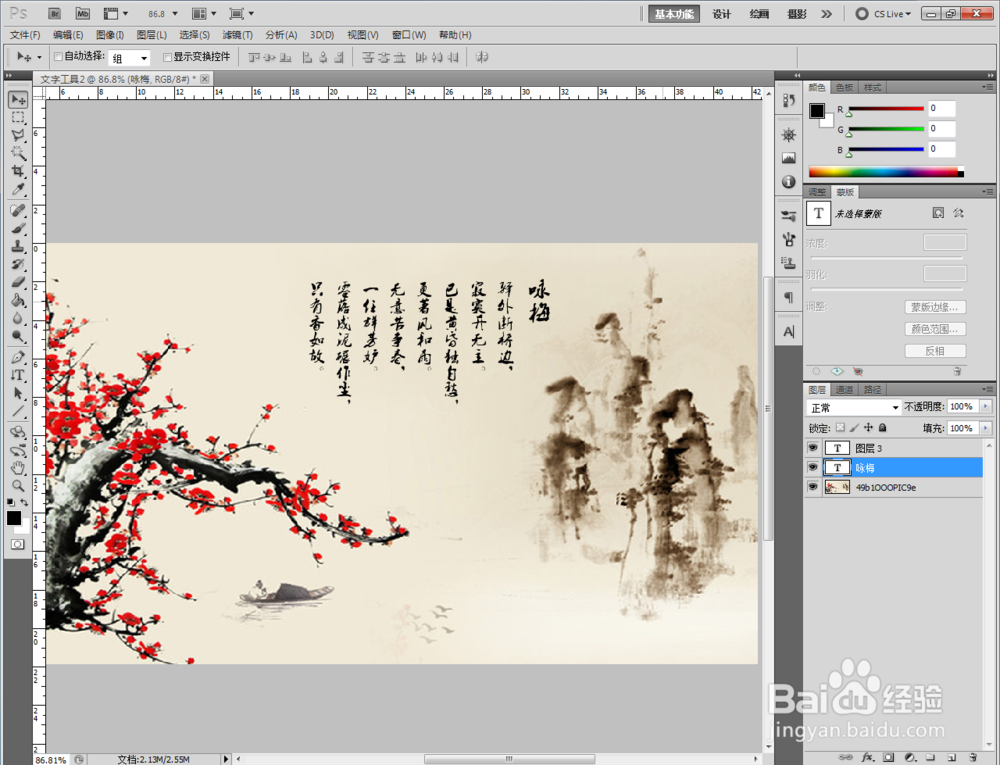Switch to the 色板 tab

pos(844,87)
